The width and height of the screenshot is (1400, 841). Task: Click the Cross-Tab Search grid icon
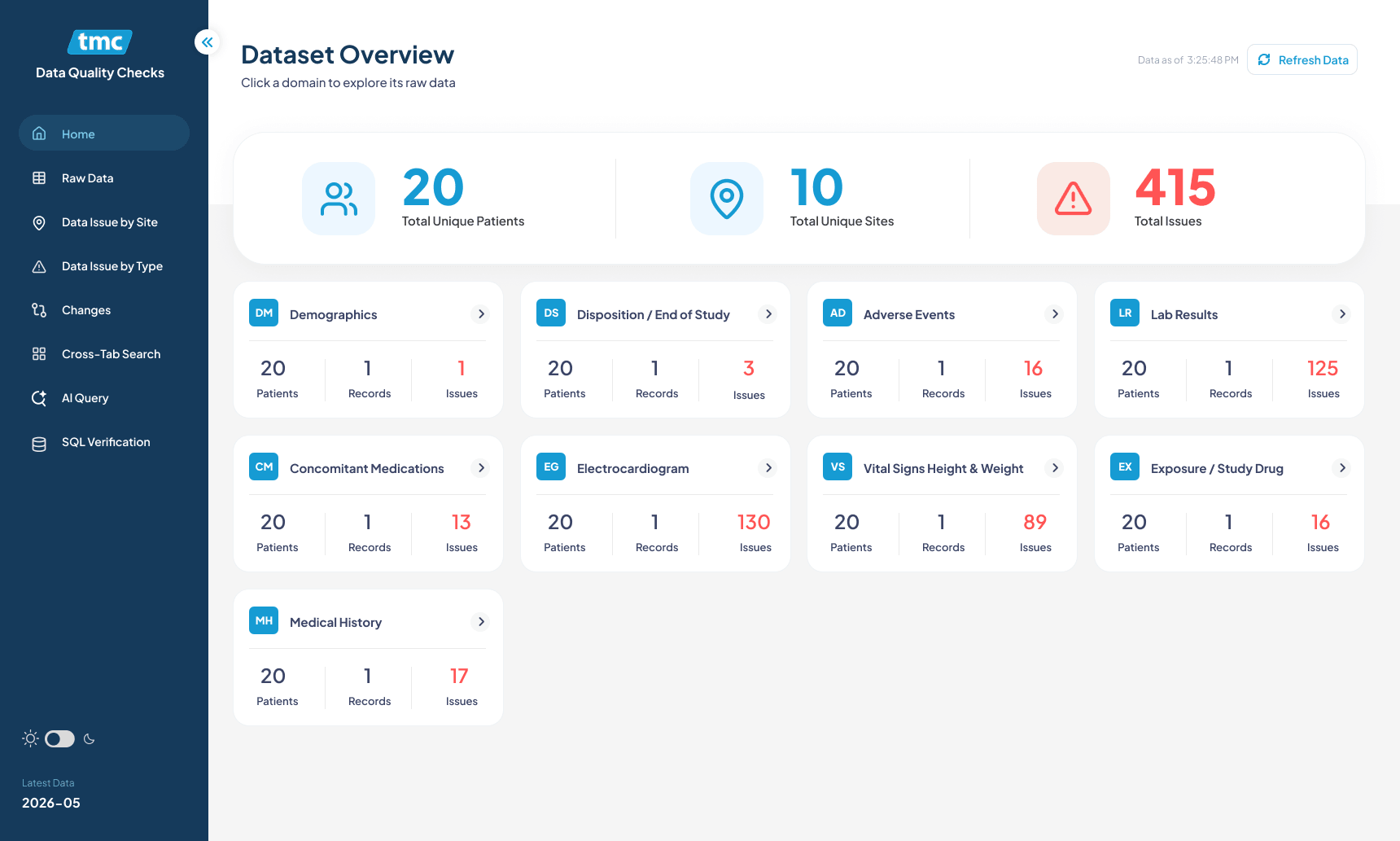[x=39, y=353]
